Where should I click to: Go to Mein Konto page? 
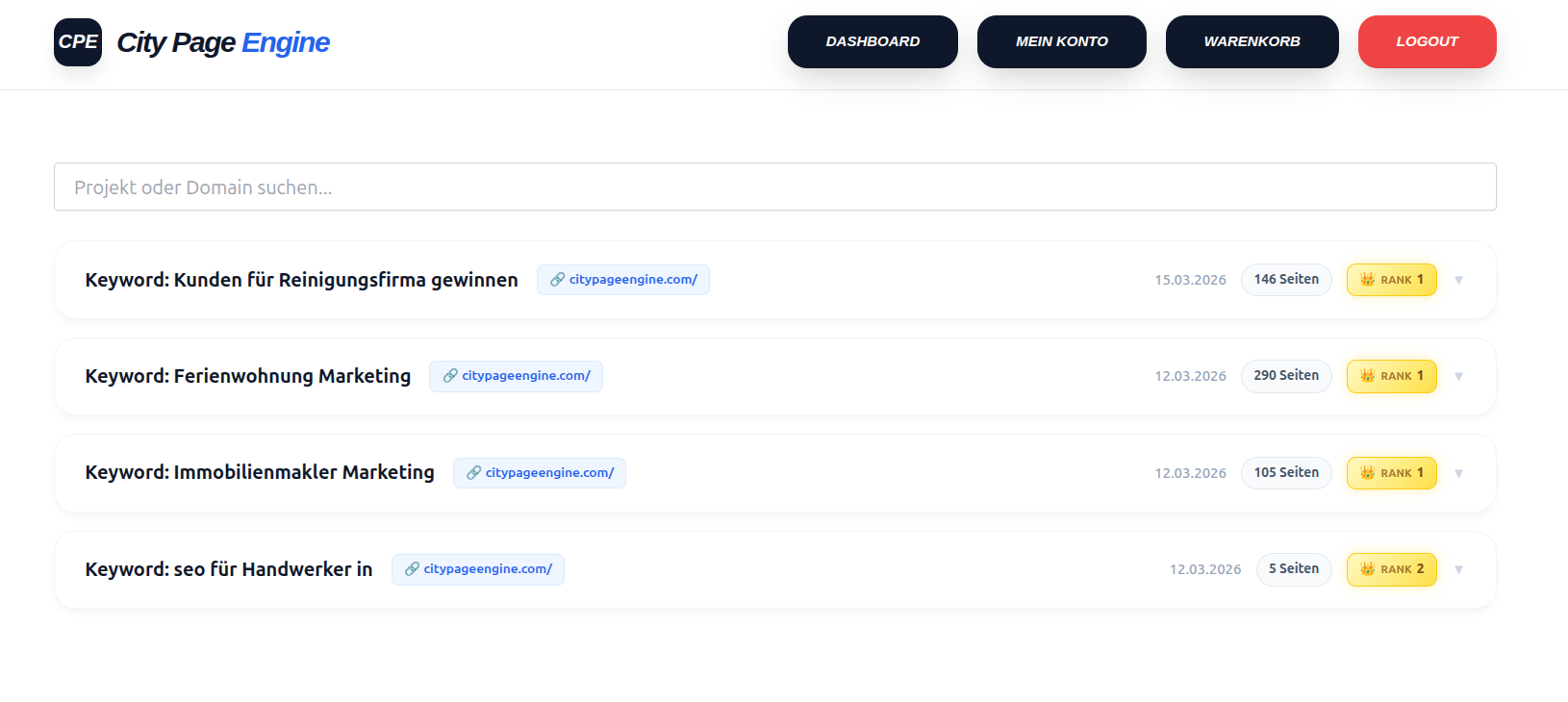click(1061, 42)
